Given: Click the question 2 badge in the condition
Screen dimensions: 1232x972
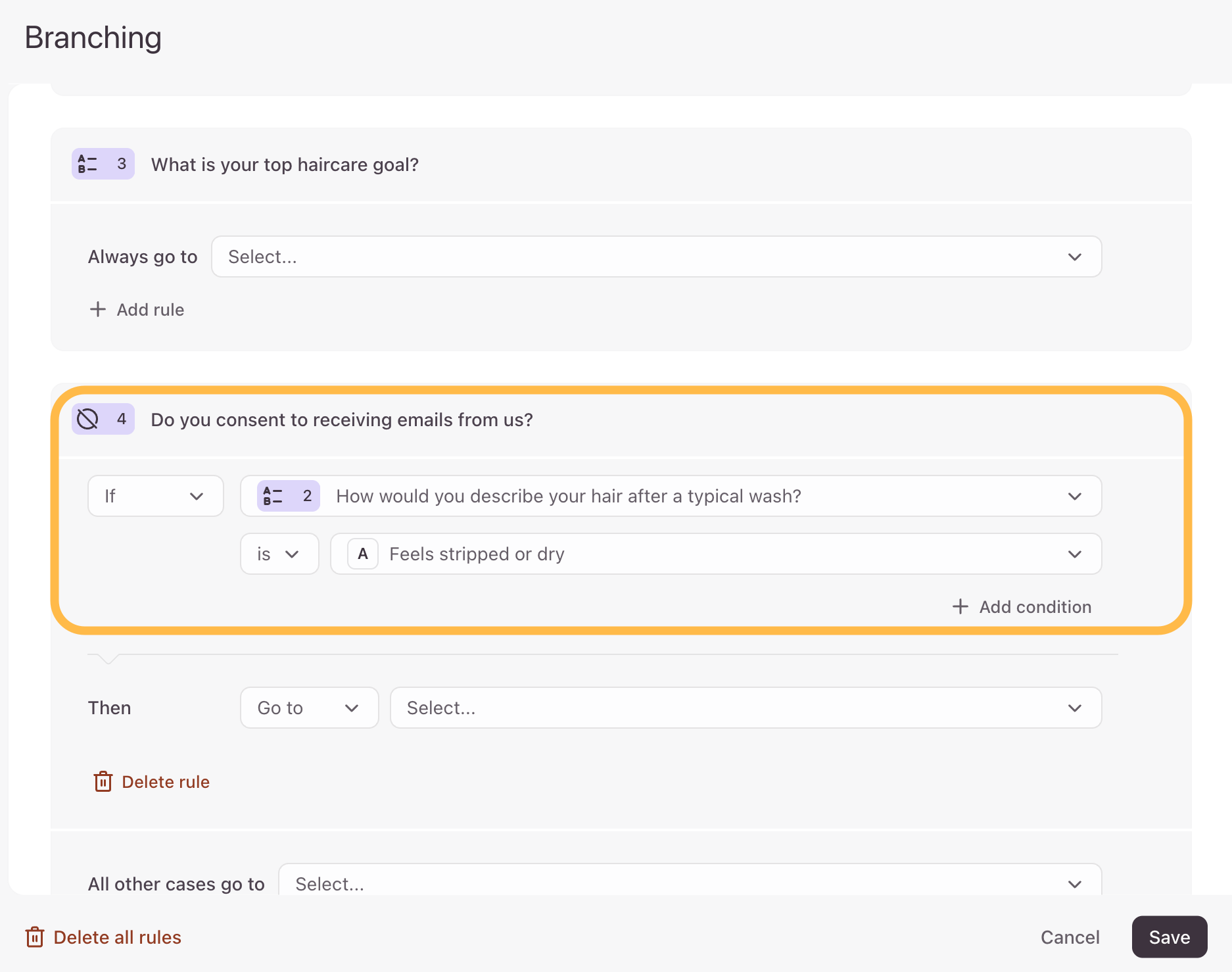Looking at the screenshot, I should [288, 496].
